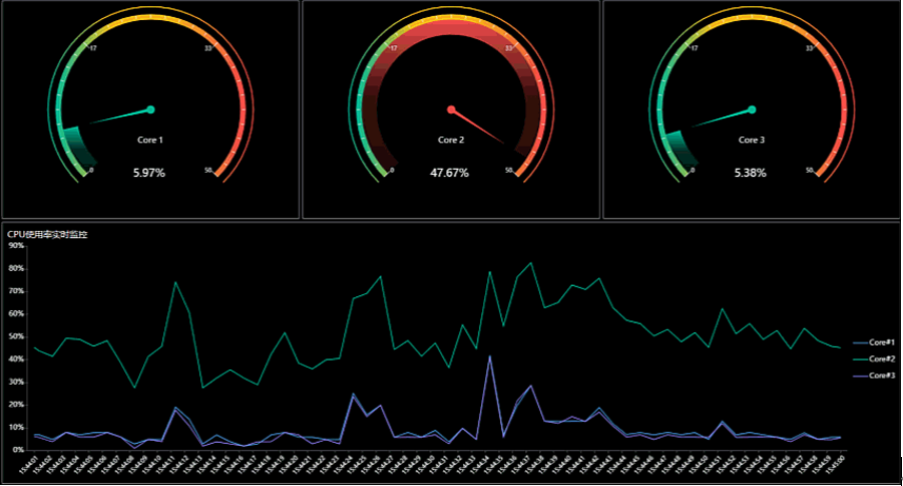Click the red Core 2 gauge needle hub
The width and height of the screenshot is (903, 486).
tap(451, 109)
